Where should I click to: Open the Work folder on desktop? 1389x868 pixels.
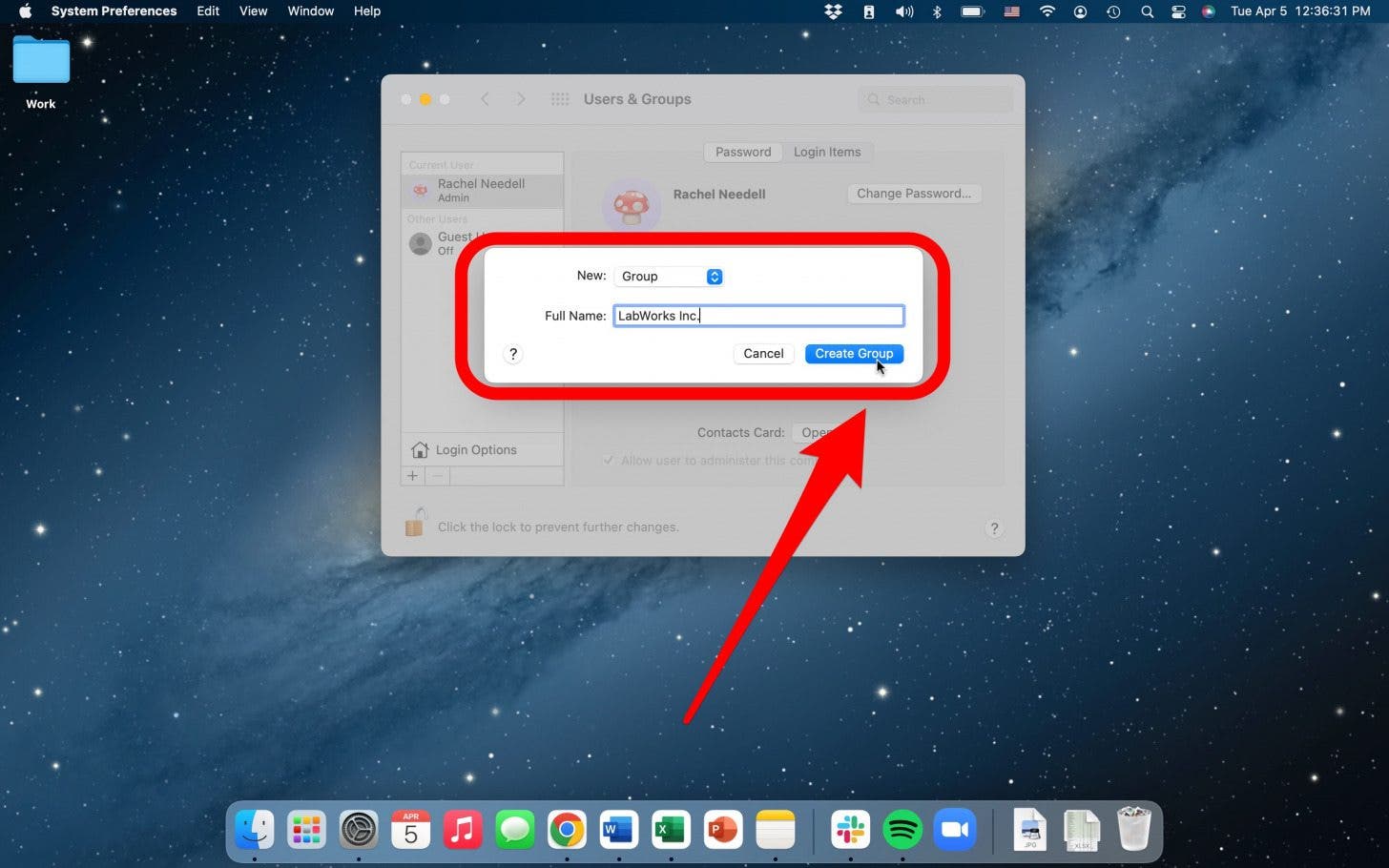coord(41,62)
